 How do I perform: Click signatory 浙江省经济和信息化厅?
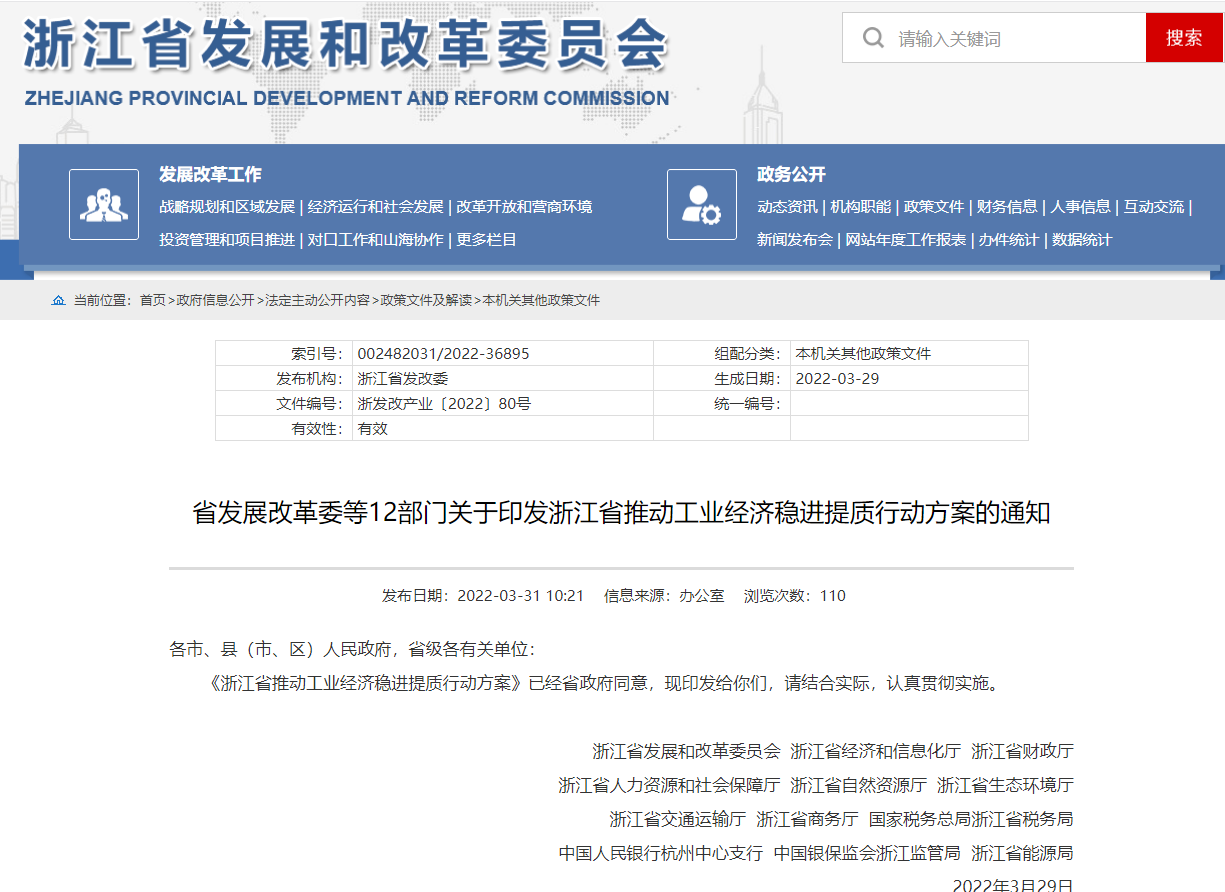[x=876, y=751]
